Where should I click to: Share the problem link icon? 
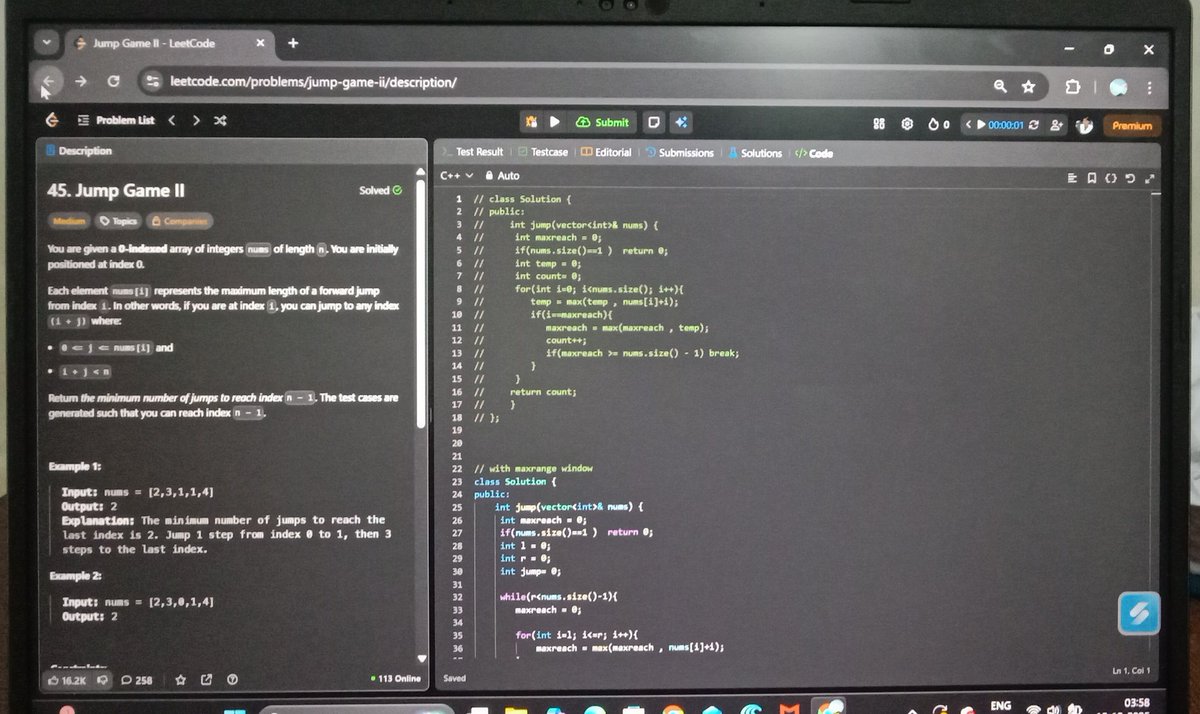[x=206, y=680]
